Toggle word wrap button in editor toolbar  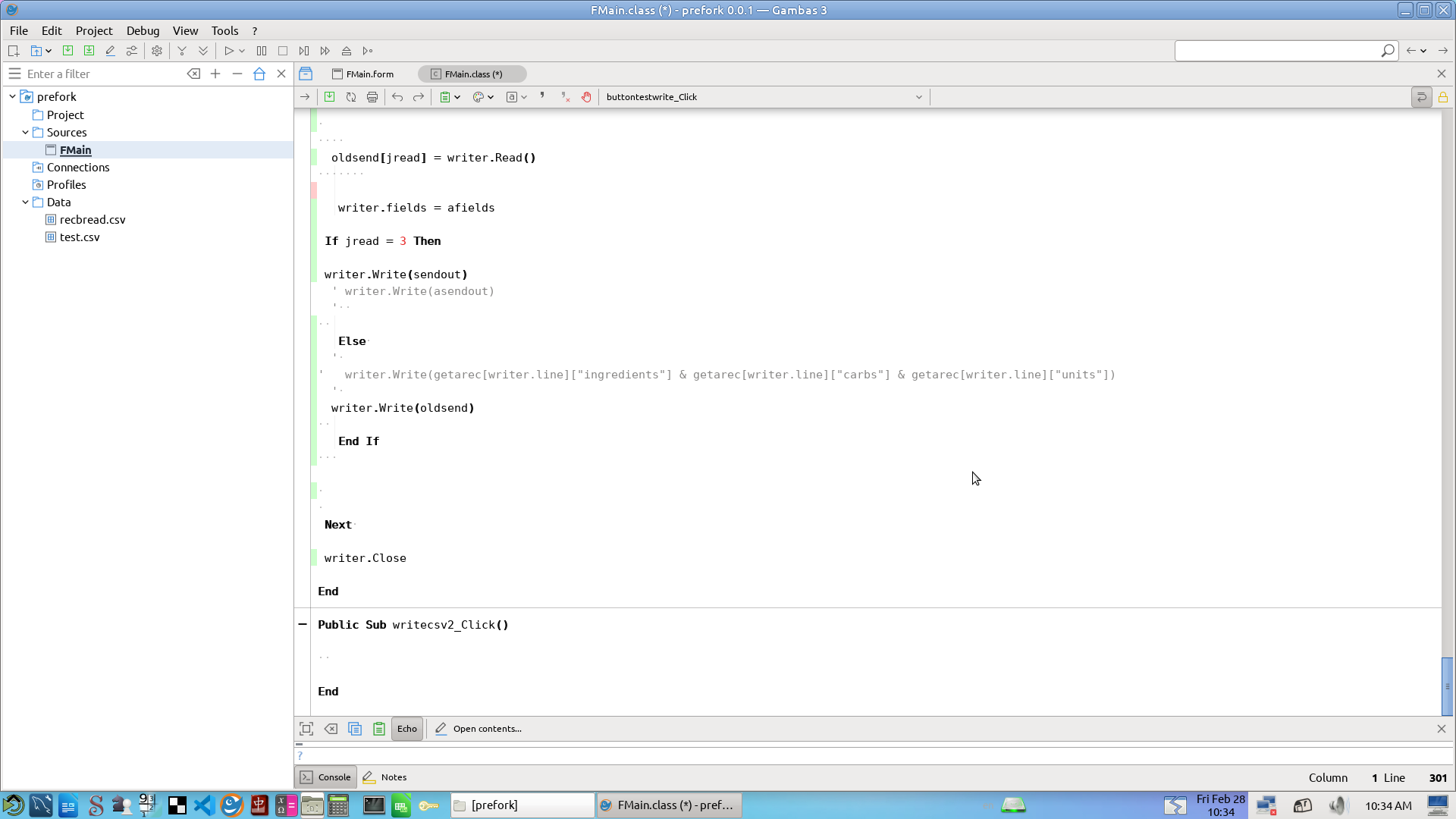pos(1421,97)
